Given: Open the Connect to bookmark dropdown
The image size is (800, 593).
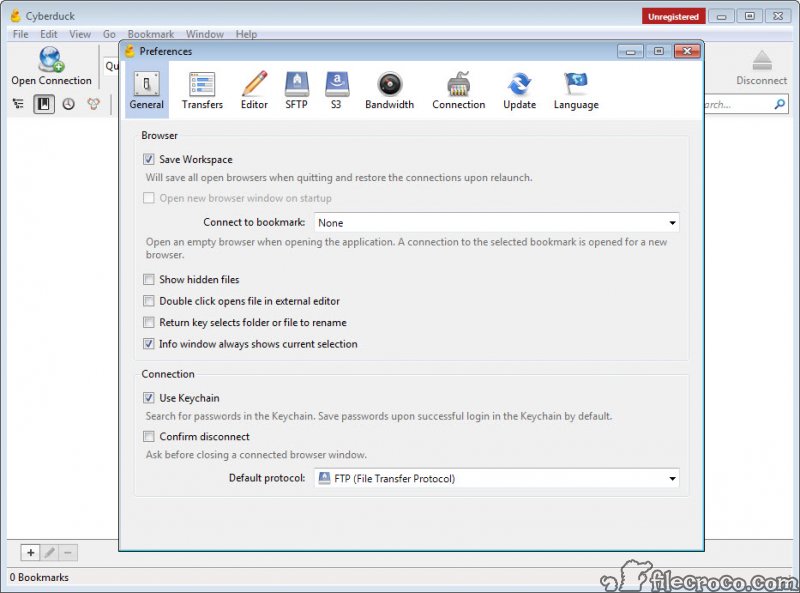Looking at the screenshot, I should pos(496,223).
